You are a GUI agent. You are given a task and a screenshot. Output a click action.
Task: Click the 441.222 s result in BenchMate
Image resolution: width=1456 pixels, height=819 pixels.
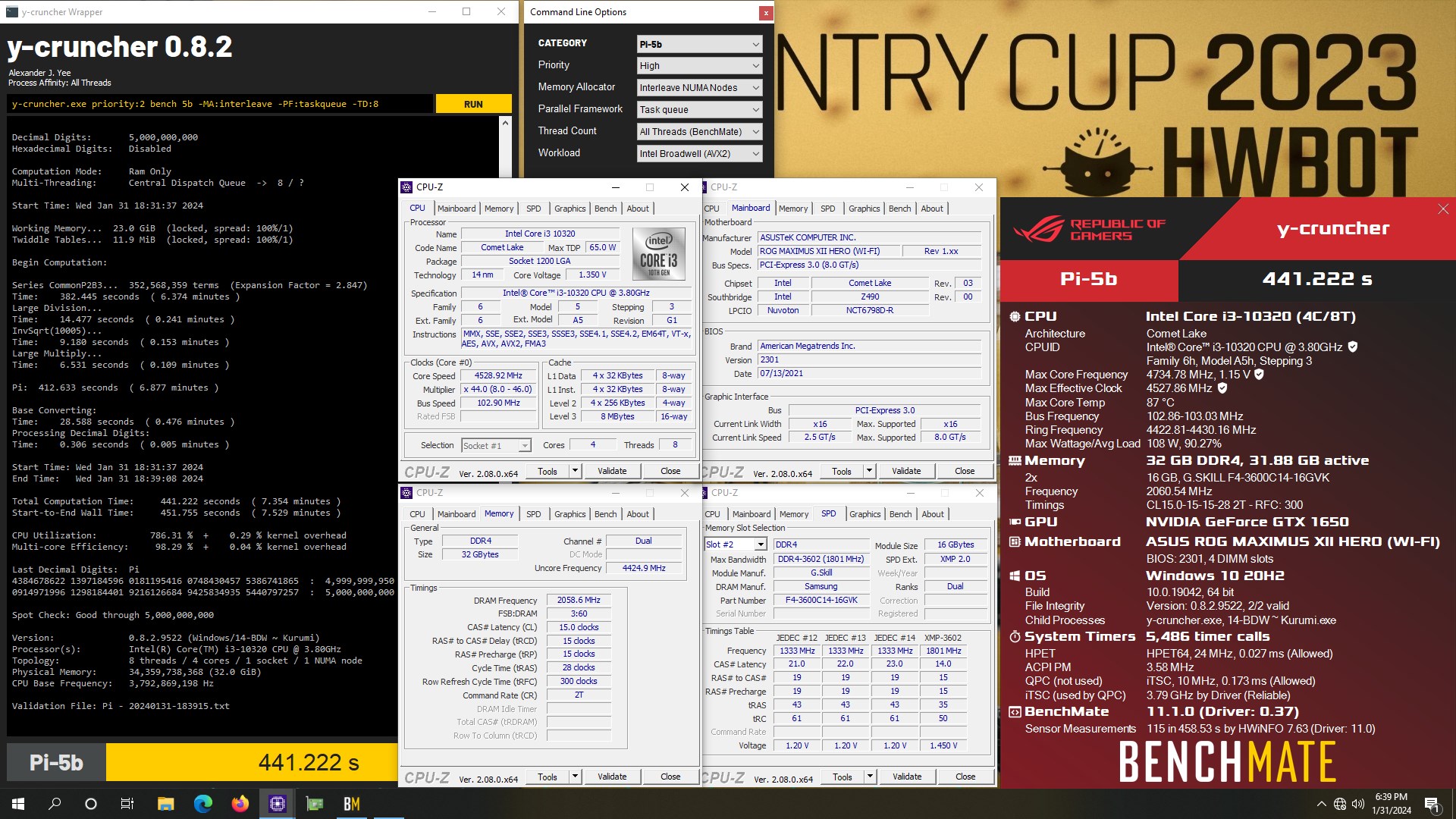(x=1316, y=279)
